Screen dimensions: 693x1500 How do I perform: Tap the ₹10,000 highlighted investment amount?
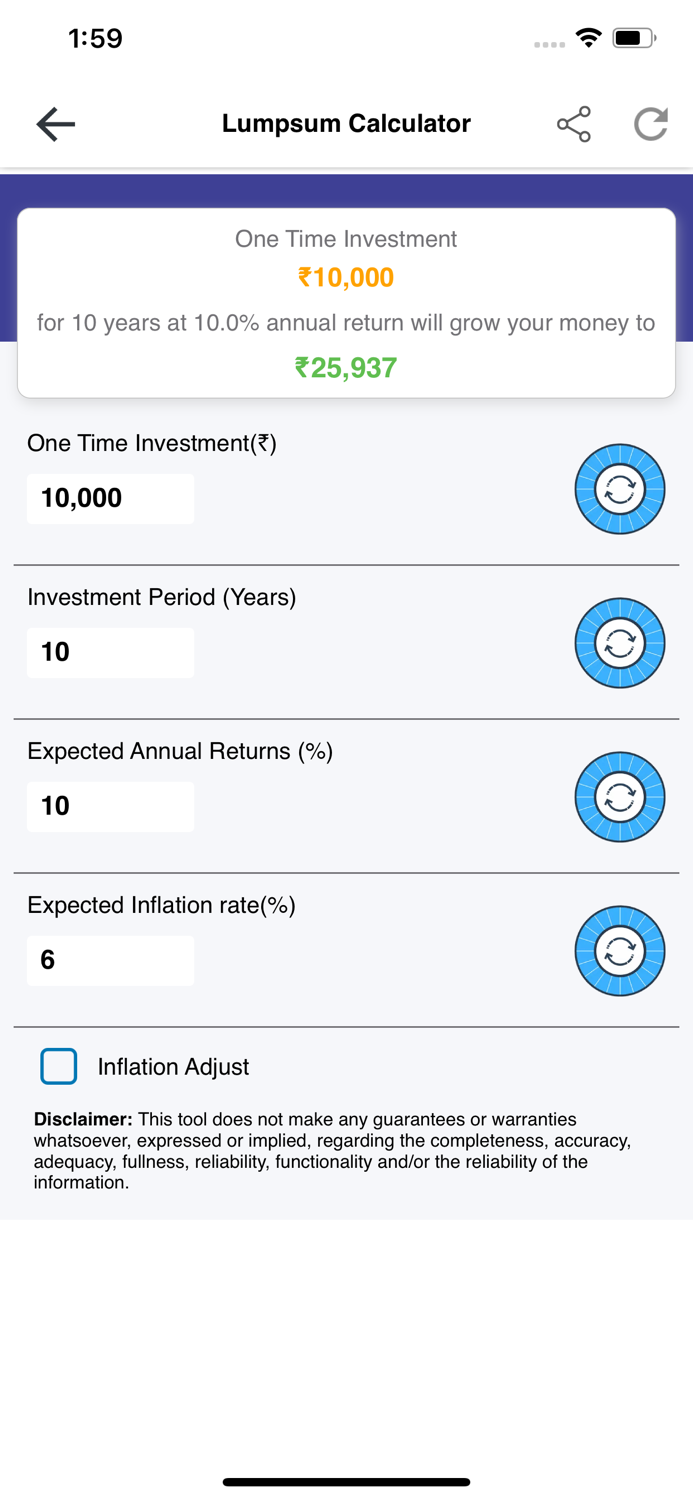click(x=346, y=277)
